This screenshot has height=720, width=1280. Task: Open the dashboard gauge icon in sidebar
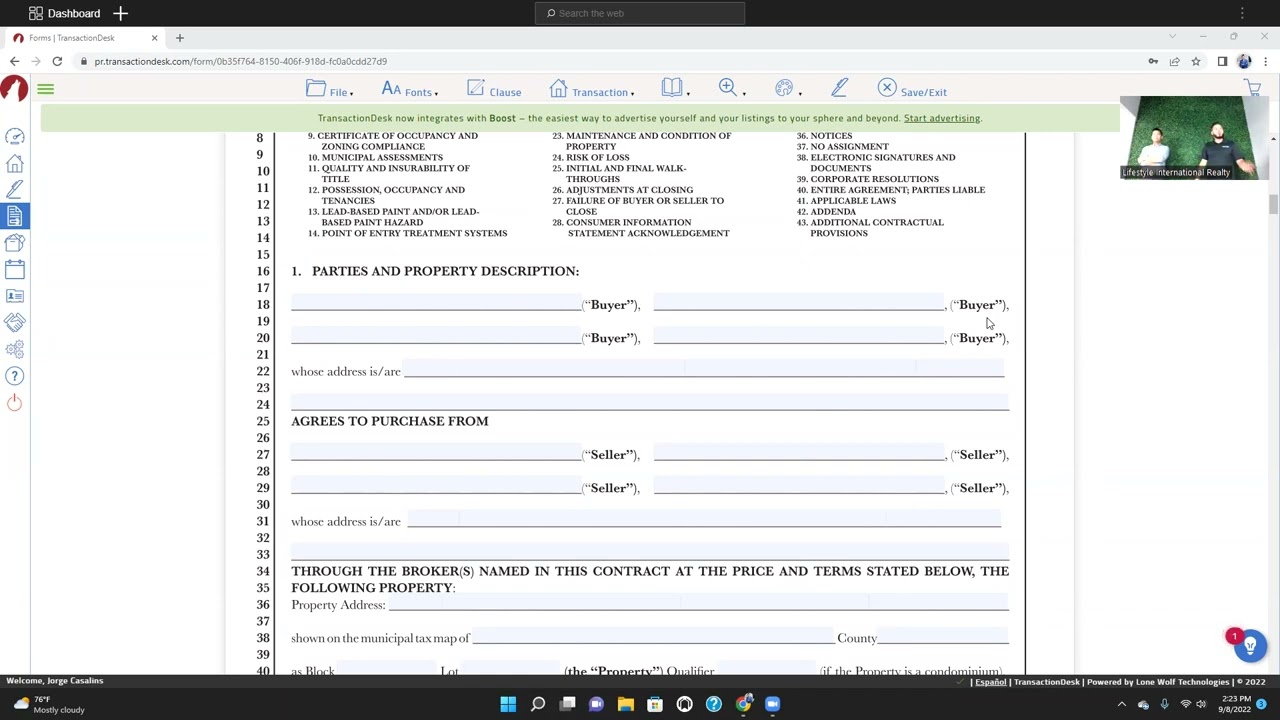(15, 136)
